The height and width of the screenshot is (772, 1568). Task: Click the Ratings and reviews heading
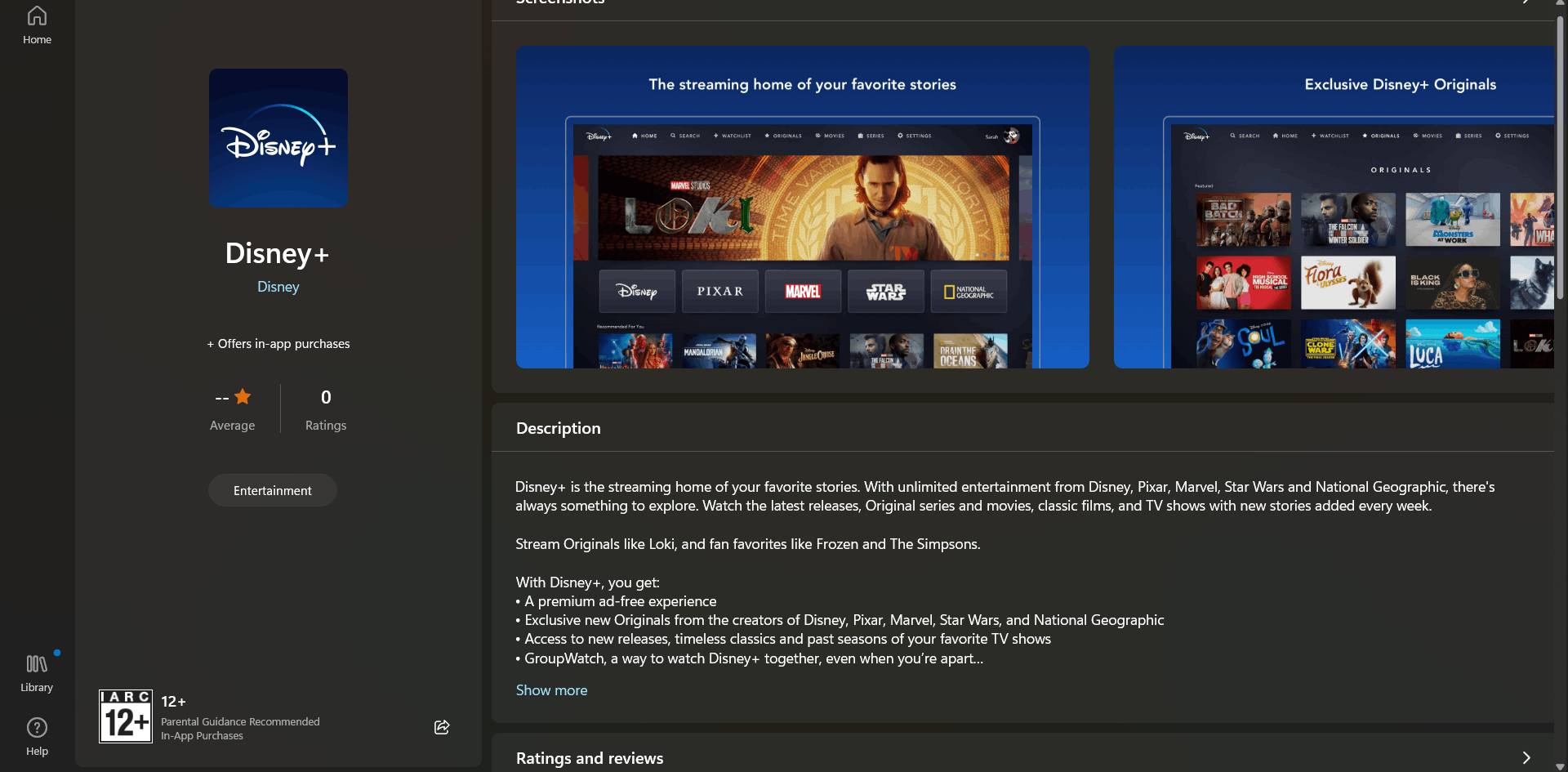(x=590, y=758)
